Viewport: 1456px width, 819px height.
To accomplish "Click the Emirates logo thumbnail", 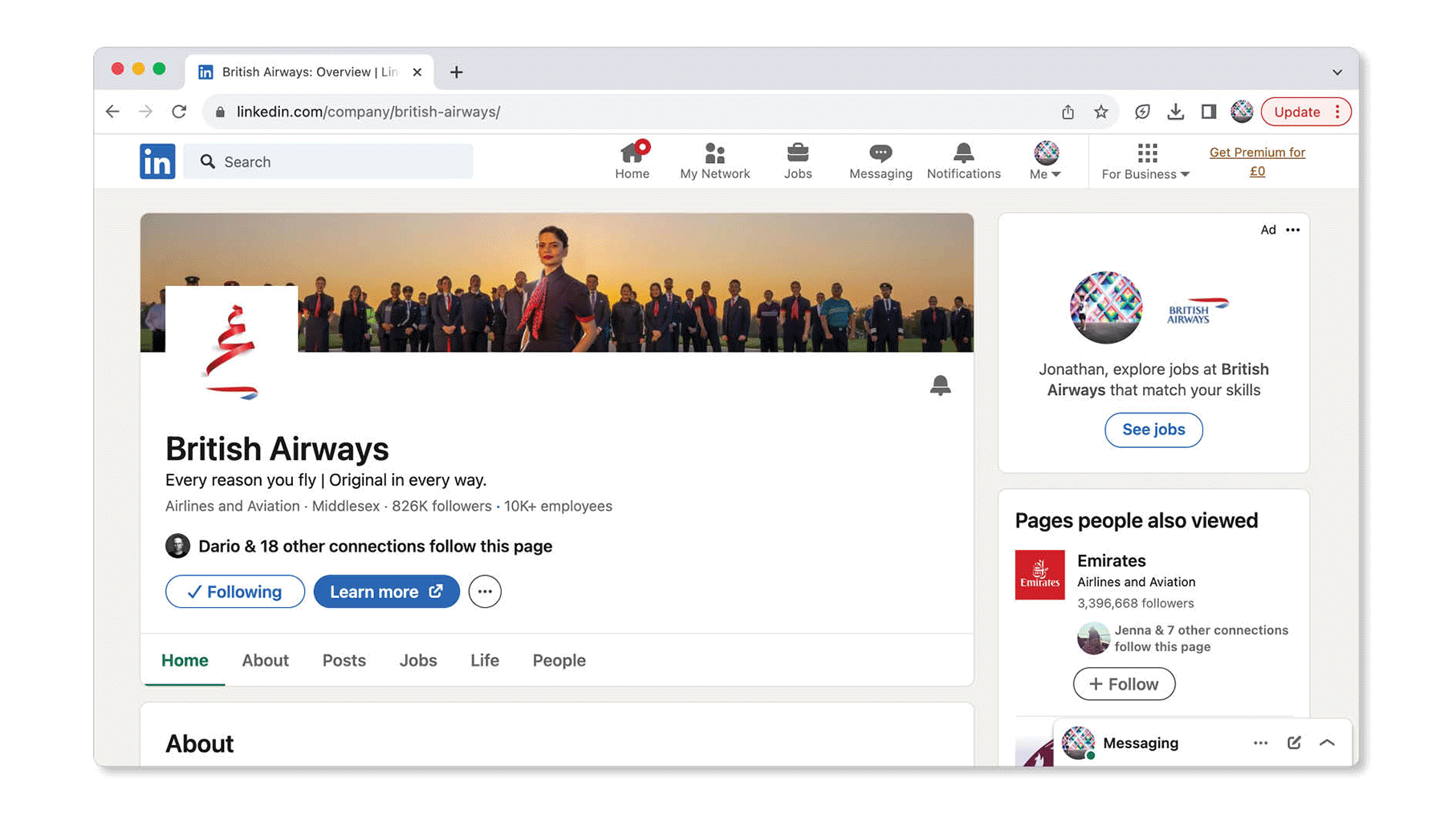I will (x=1039, y=575).
